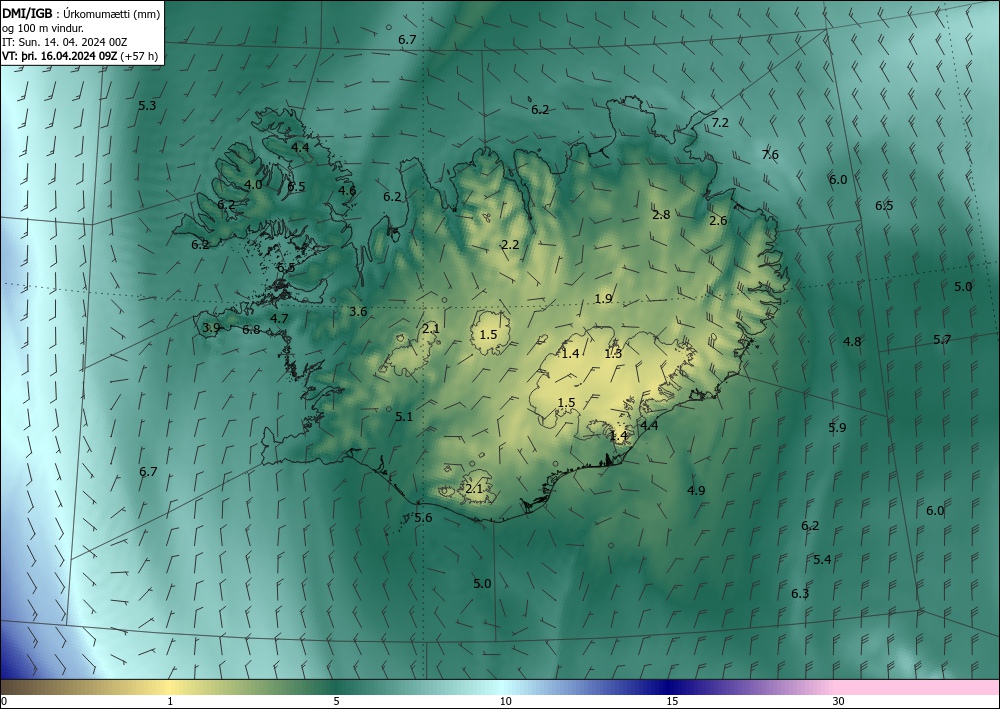Image resolution: width=1000 pixels, height=709 pixels.
Task: Pick the dark navy band of the color scale
Action: tap(668, 687)
